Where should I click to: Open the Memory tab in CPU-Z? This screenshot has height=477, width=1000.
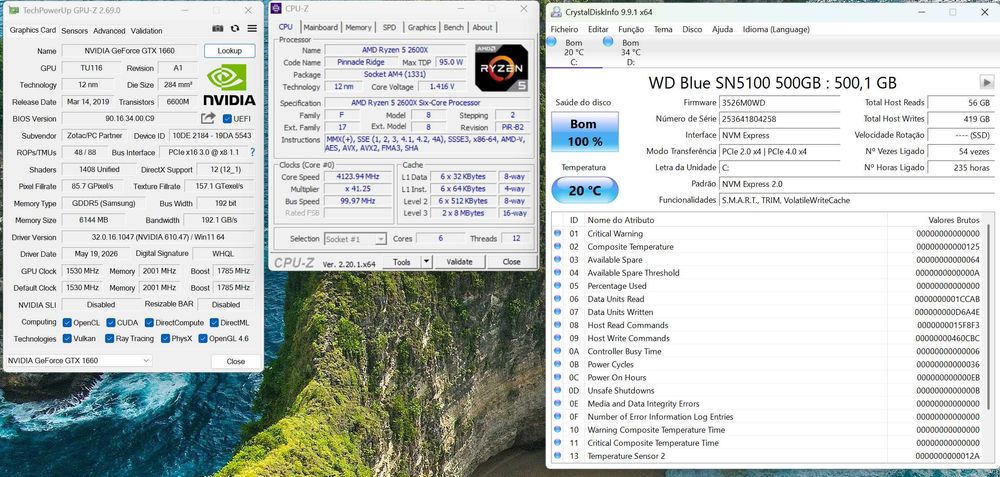358,27
